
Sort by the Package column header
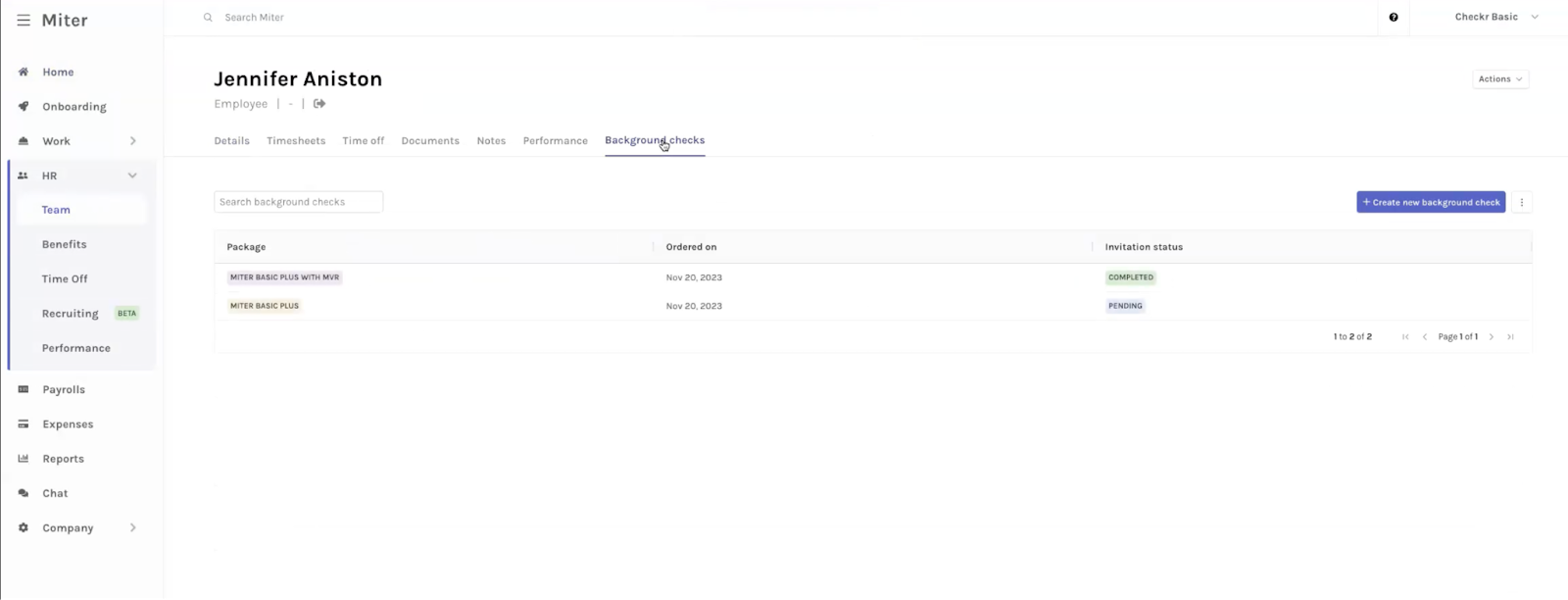coord(246,247)
